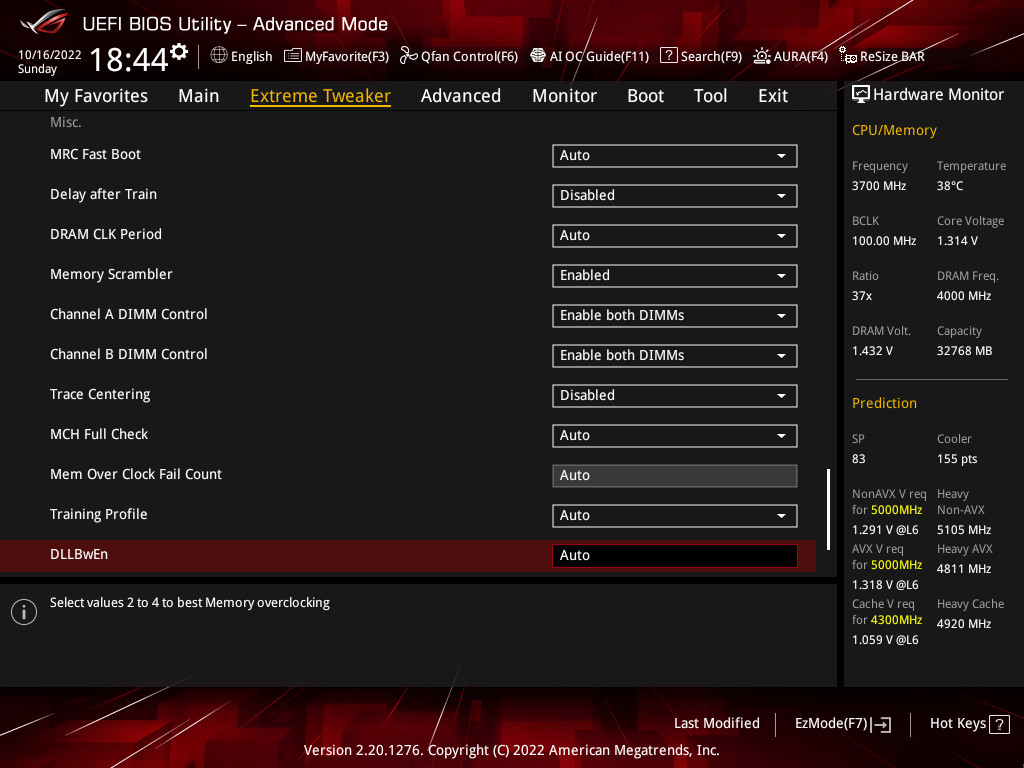Click Last Modified button
1024x768 pixels.
click(716, 723)
